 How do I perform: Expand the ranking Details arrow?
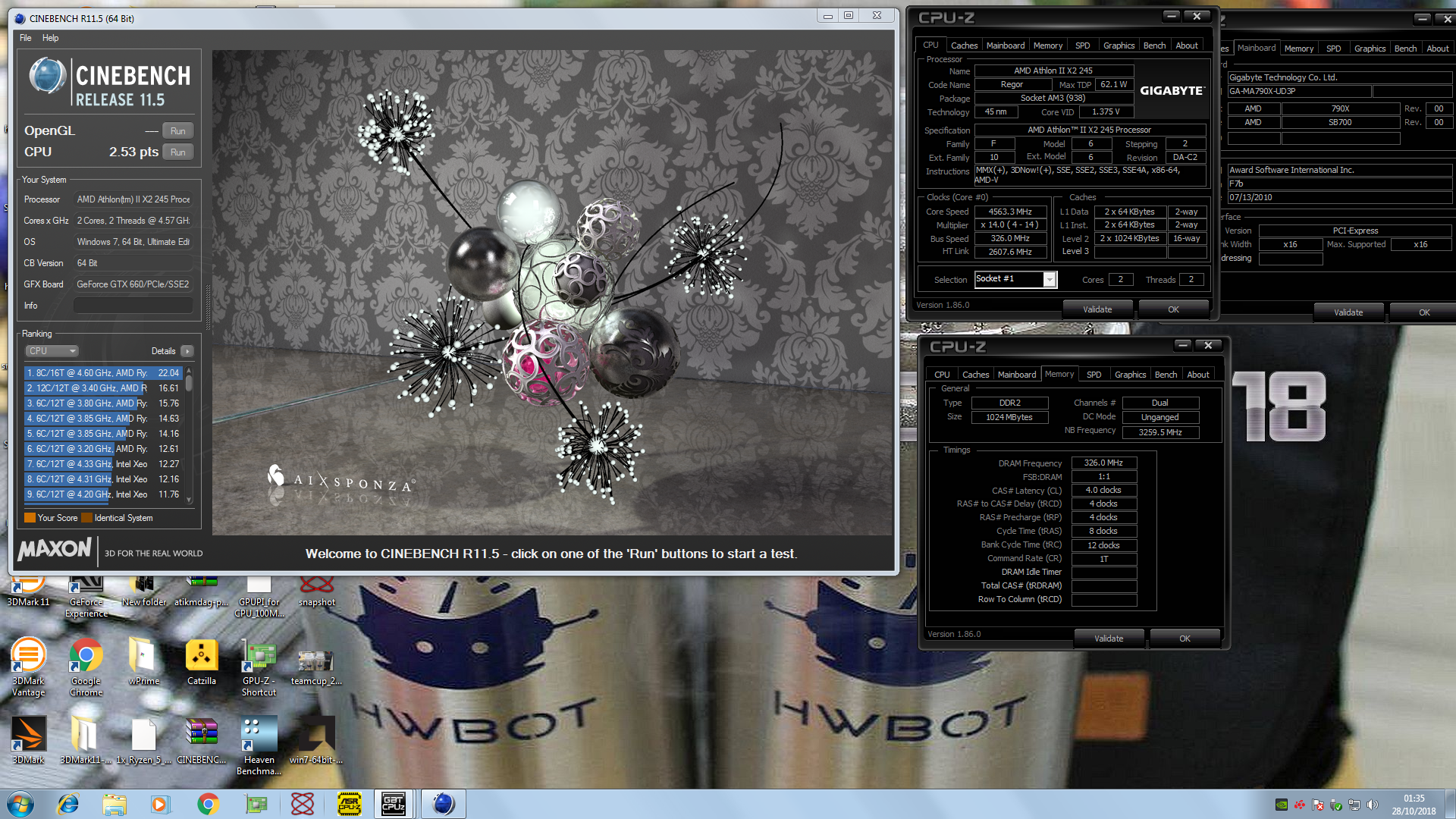click(187, 351)
